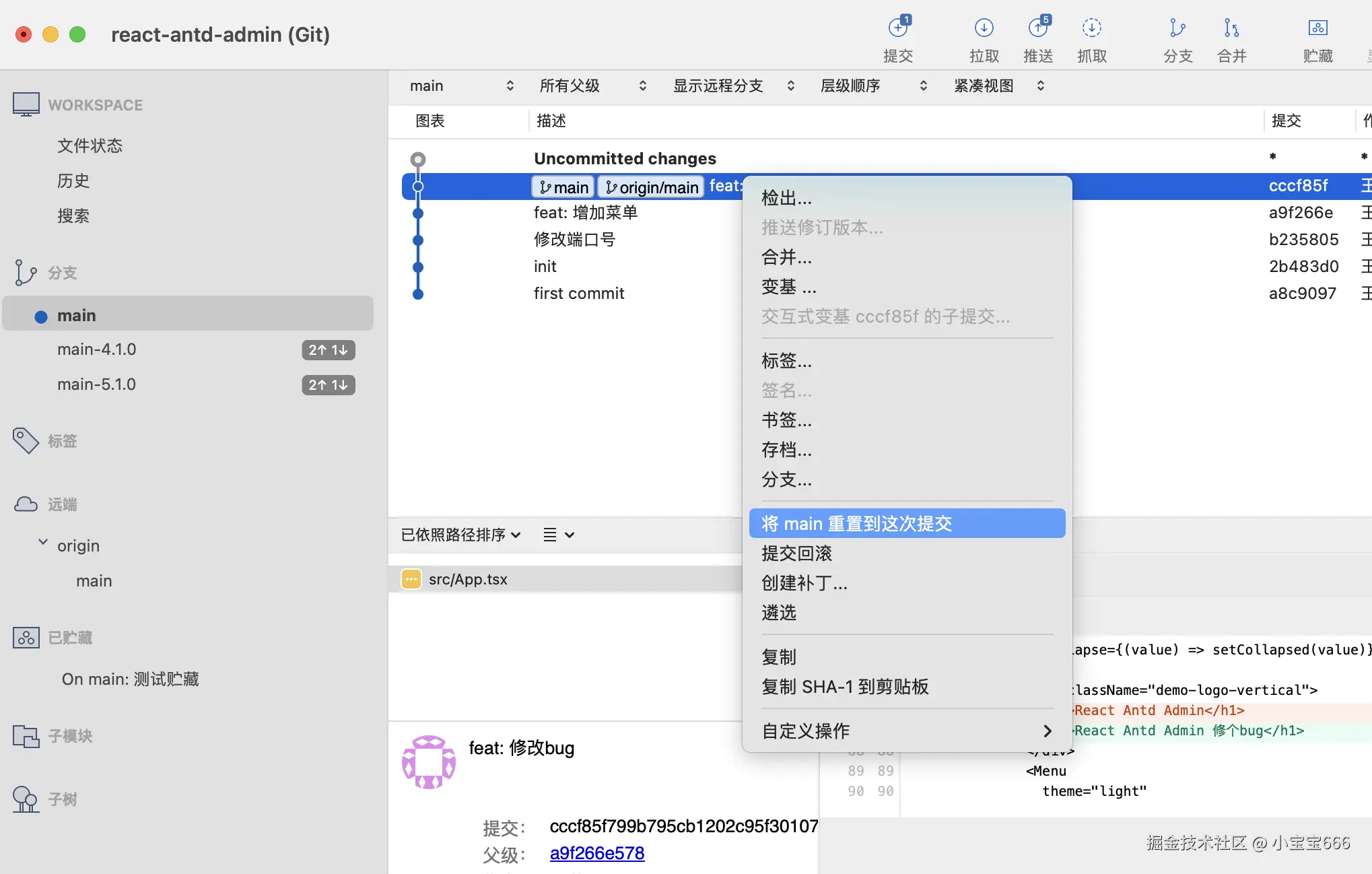Choose 复制 SHA-1 到剪贴板 menu entry
The image size is (1372, 874).
point(845,687)
